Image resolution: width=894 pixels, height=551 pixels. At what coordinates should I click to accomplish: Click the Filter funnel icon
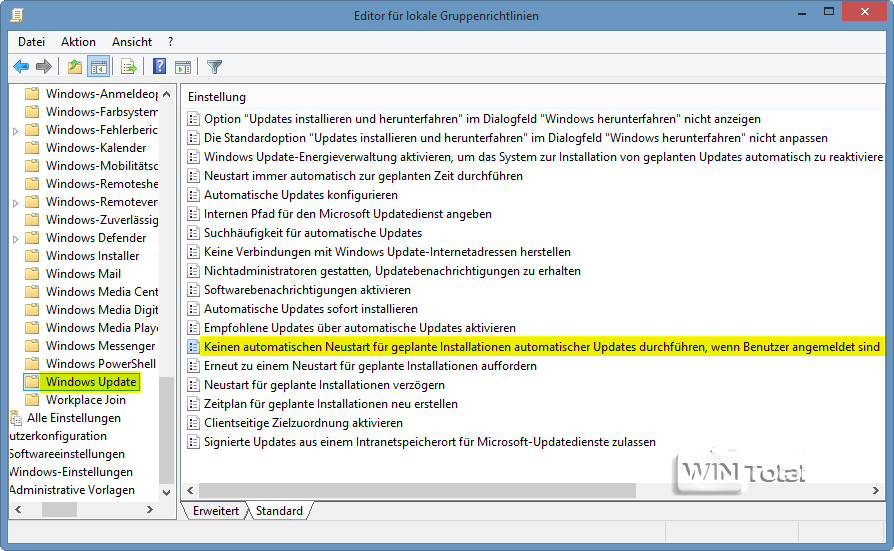pos(214,67)
